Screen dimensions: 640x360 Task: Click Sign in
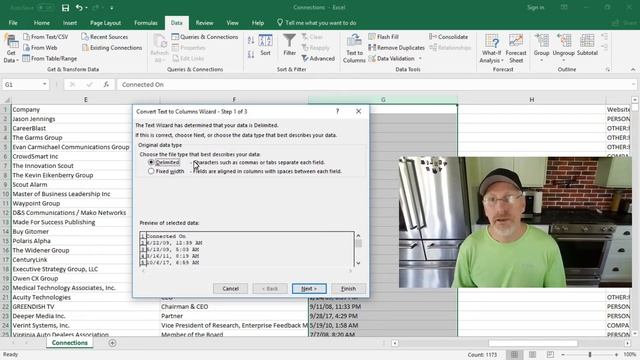click(536, 7)
